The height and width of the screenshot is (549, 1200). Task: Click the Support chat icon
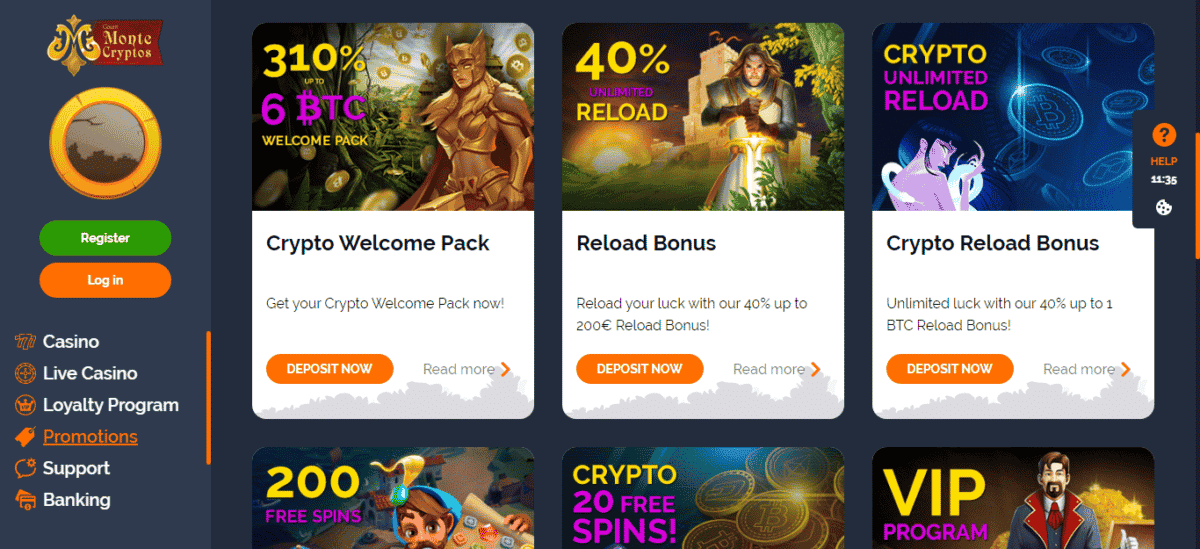pos(25,468)
